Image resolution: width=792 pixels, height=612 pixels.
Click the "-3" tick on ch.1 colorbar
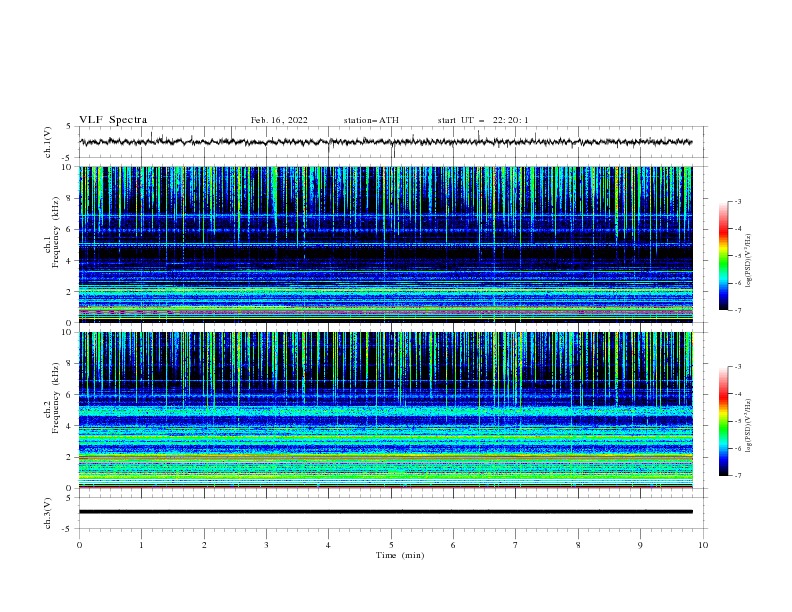click(737, 201)
